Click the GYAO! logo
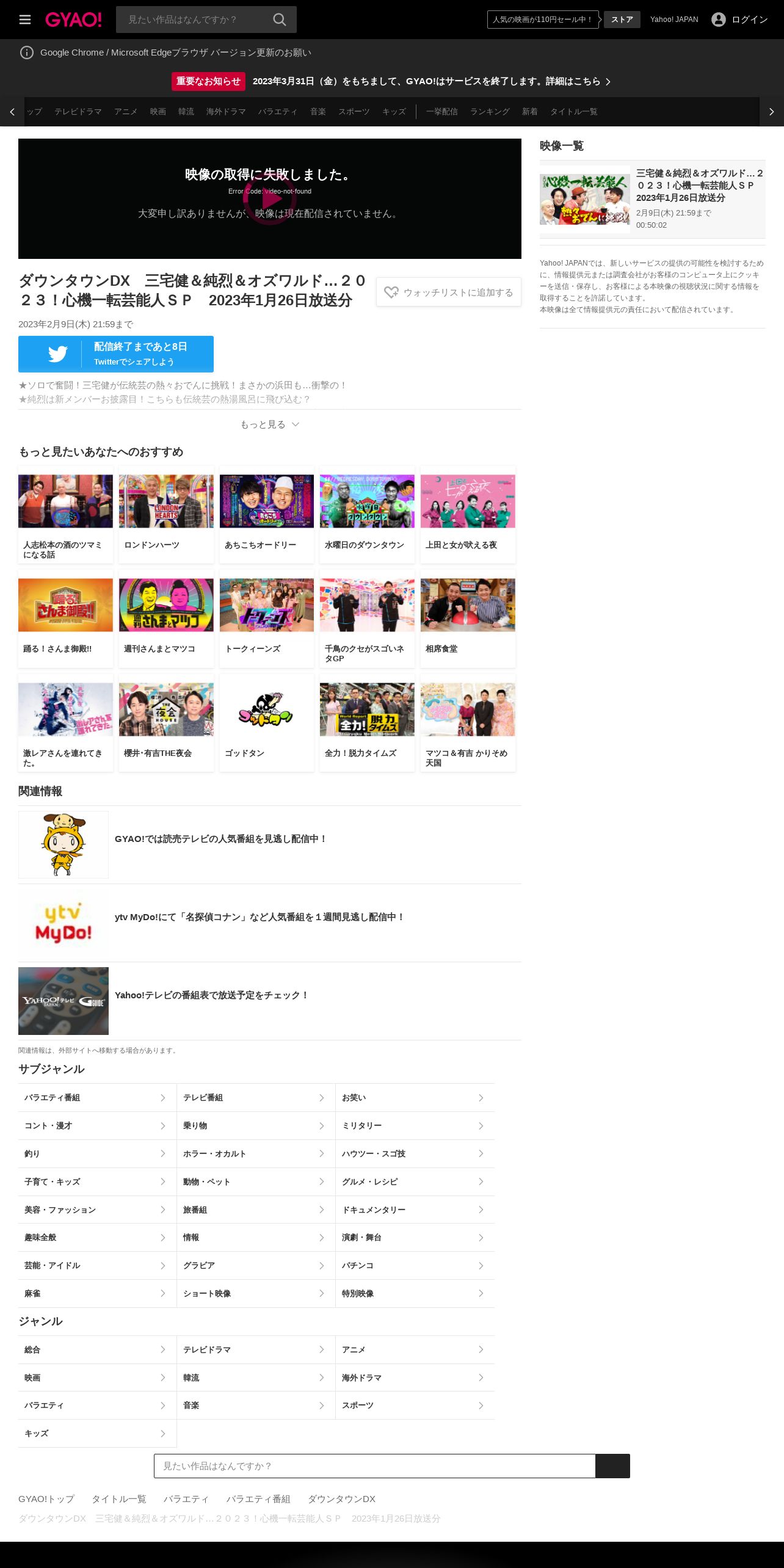784x1568 pixels. (73, 20)
